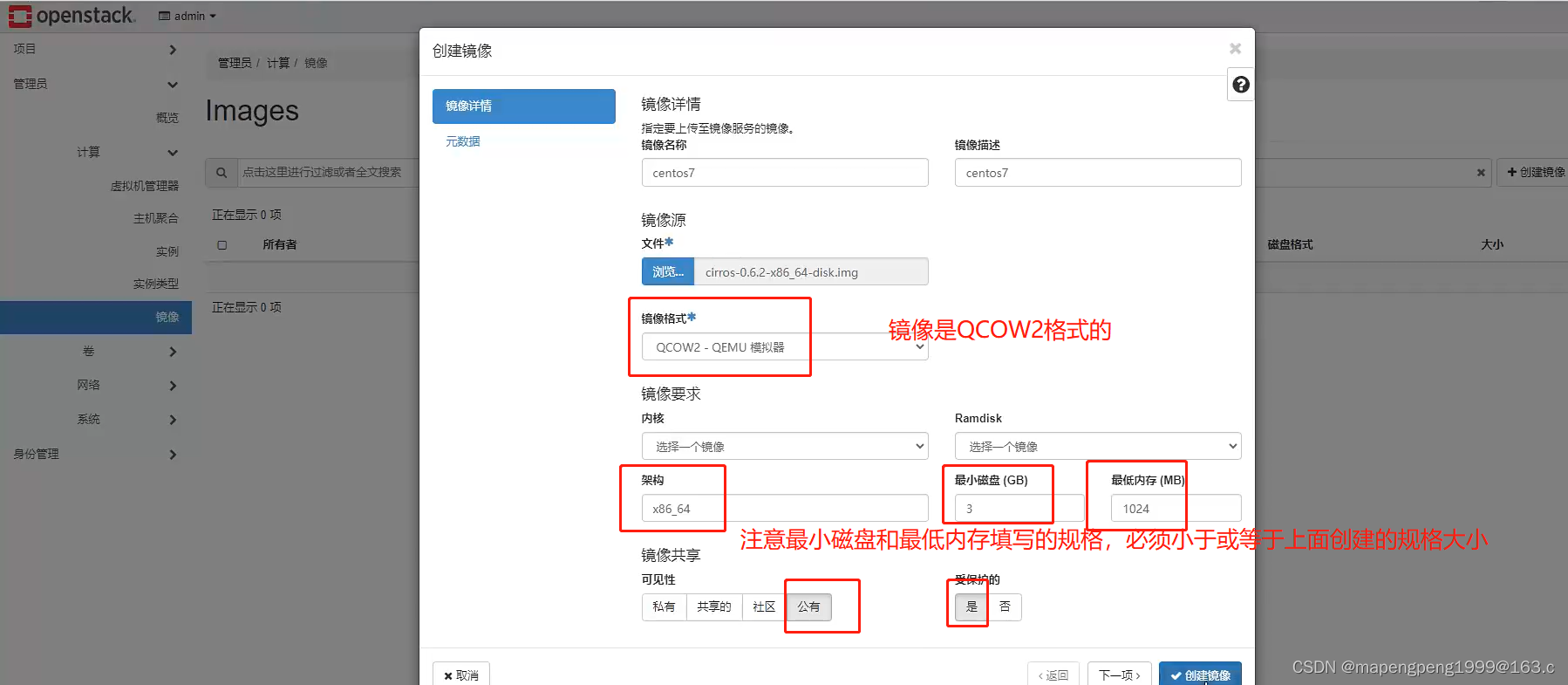Edit the 镜像名称 field

785,173
